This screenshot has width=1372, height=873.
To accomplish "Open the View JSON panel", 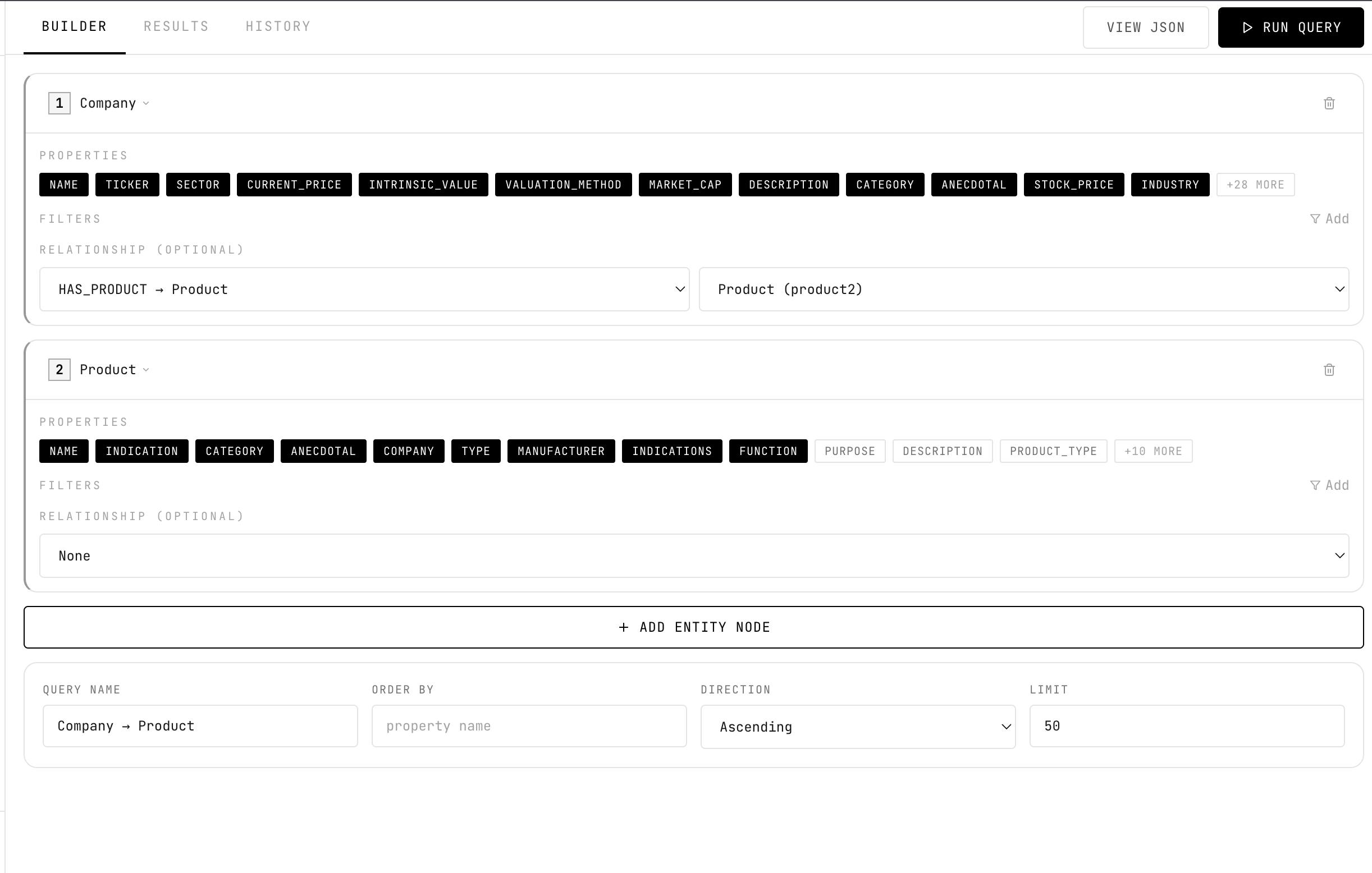I will pos(1145,27).
